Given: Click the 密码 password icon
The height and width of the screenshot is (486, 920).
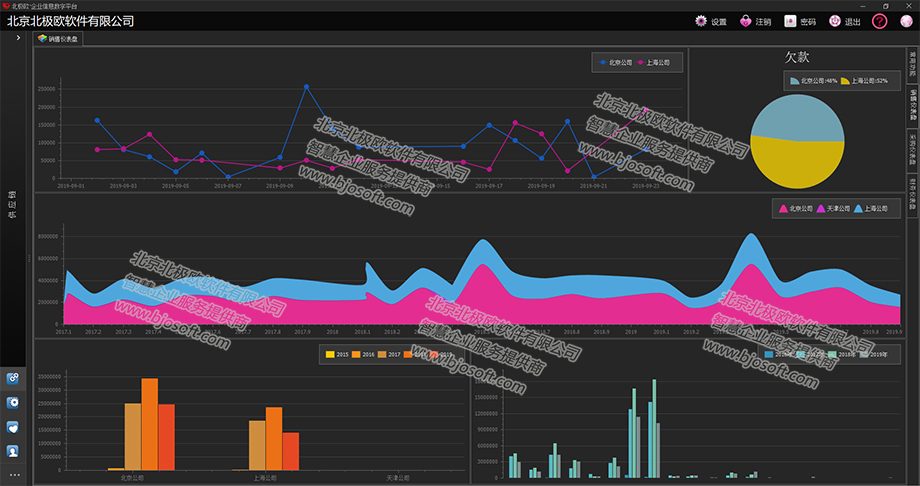Looking at the screenshot, I should [790, 21].
